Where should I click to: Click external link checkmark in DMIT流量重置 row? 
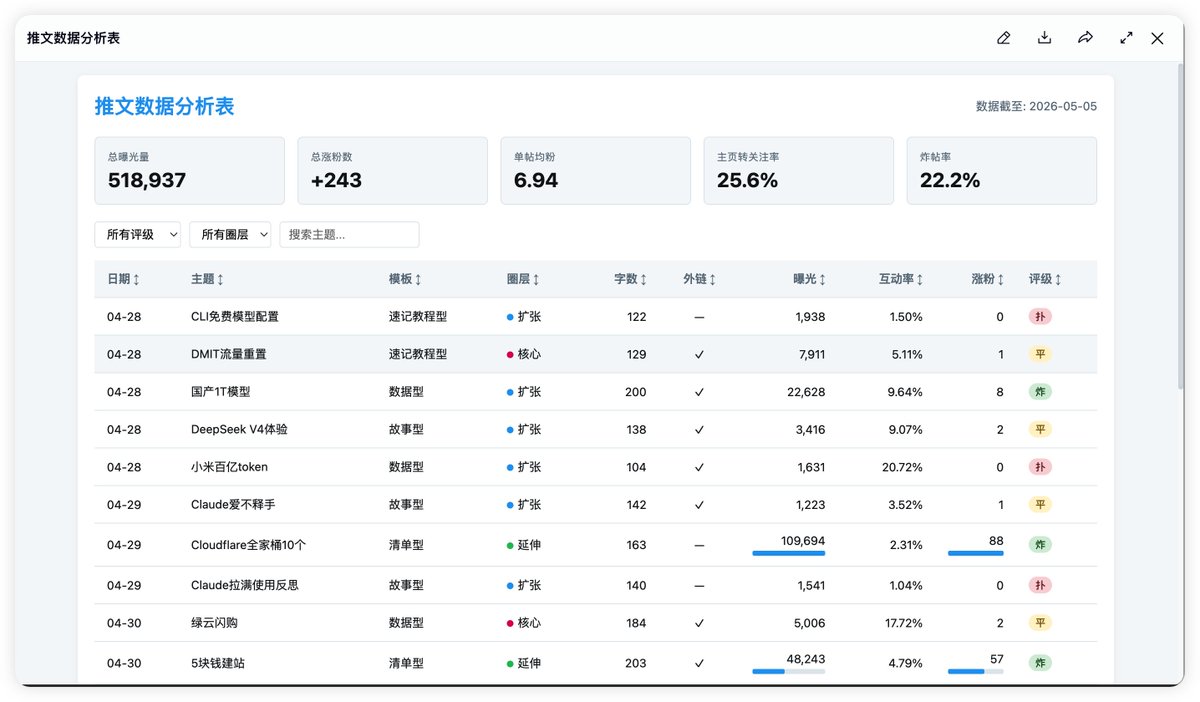pos(699,354)
